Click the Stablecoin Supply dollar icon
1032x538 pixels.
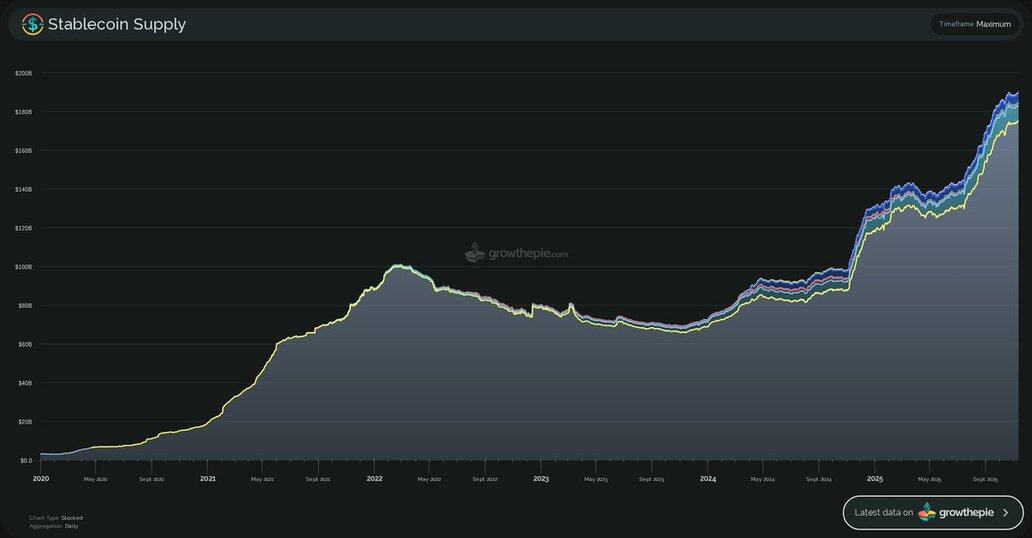[33, 24]
